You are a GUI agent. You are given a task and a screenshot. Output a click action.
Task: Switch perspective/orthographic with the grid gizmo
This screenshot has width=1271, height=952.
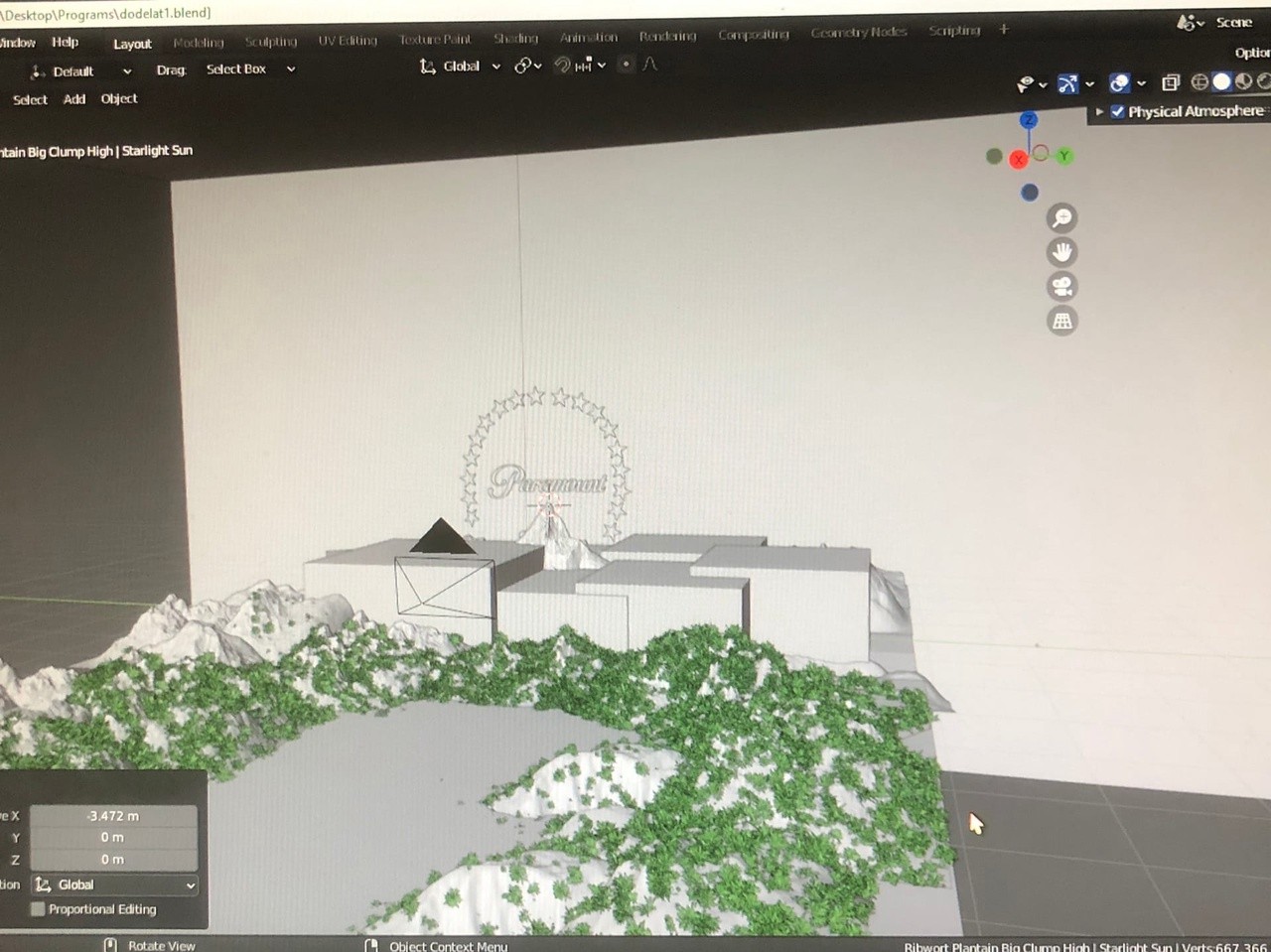[x=1061, y=321]
